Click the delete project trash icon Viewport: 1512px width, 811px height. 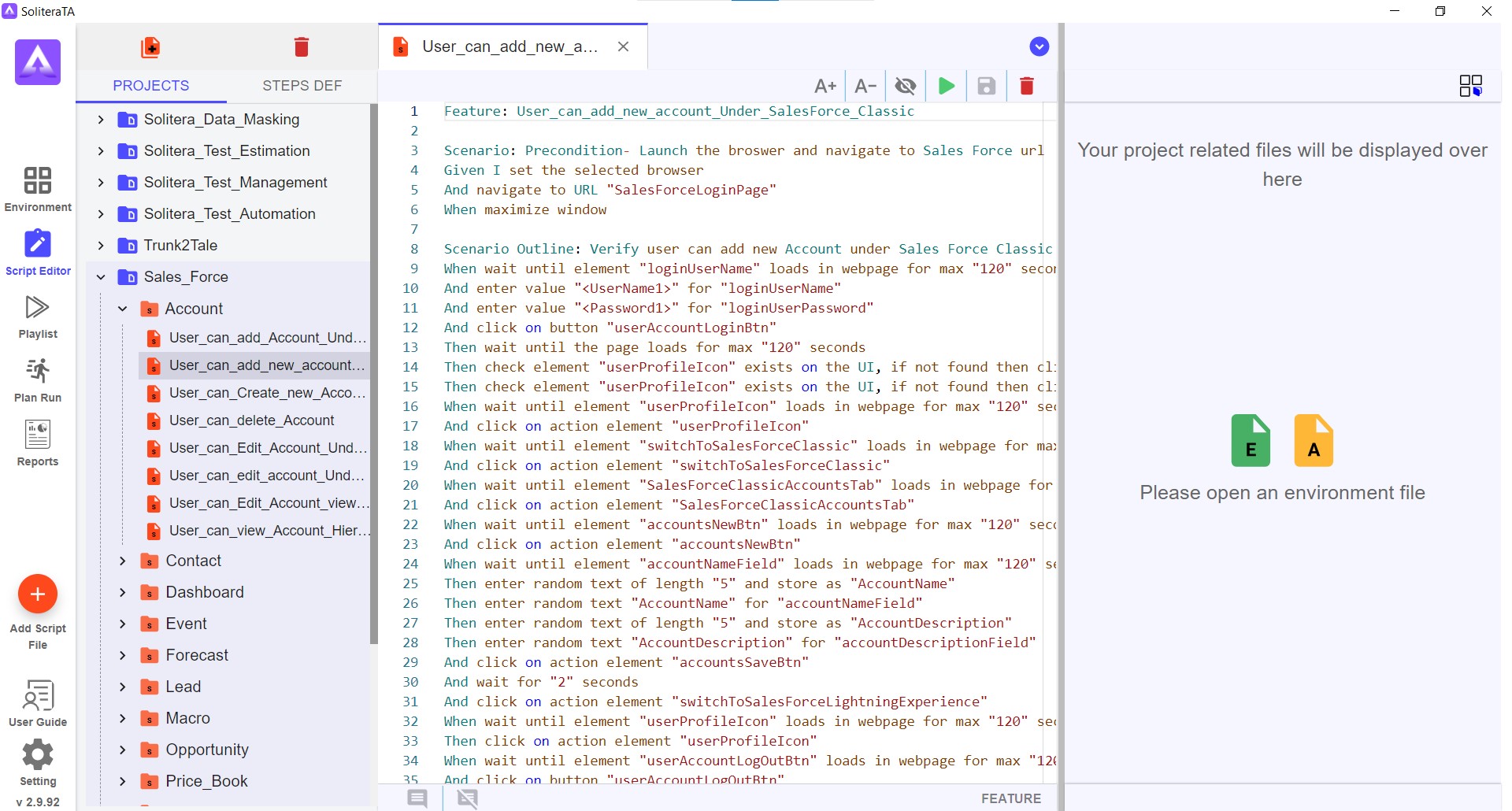pyautogui.click(x=302, y=47)
